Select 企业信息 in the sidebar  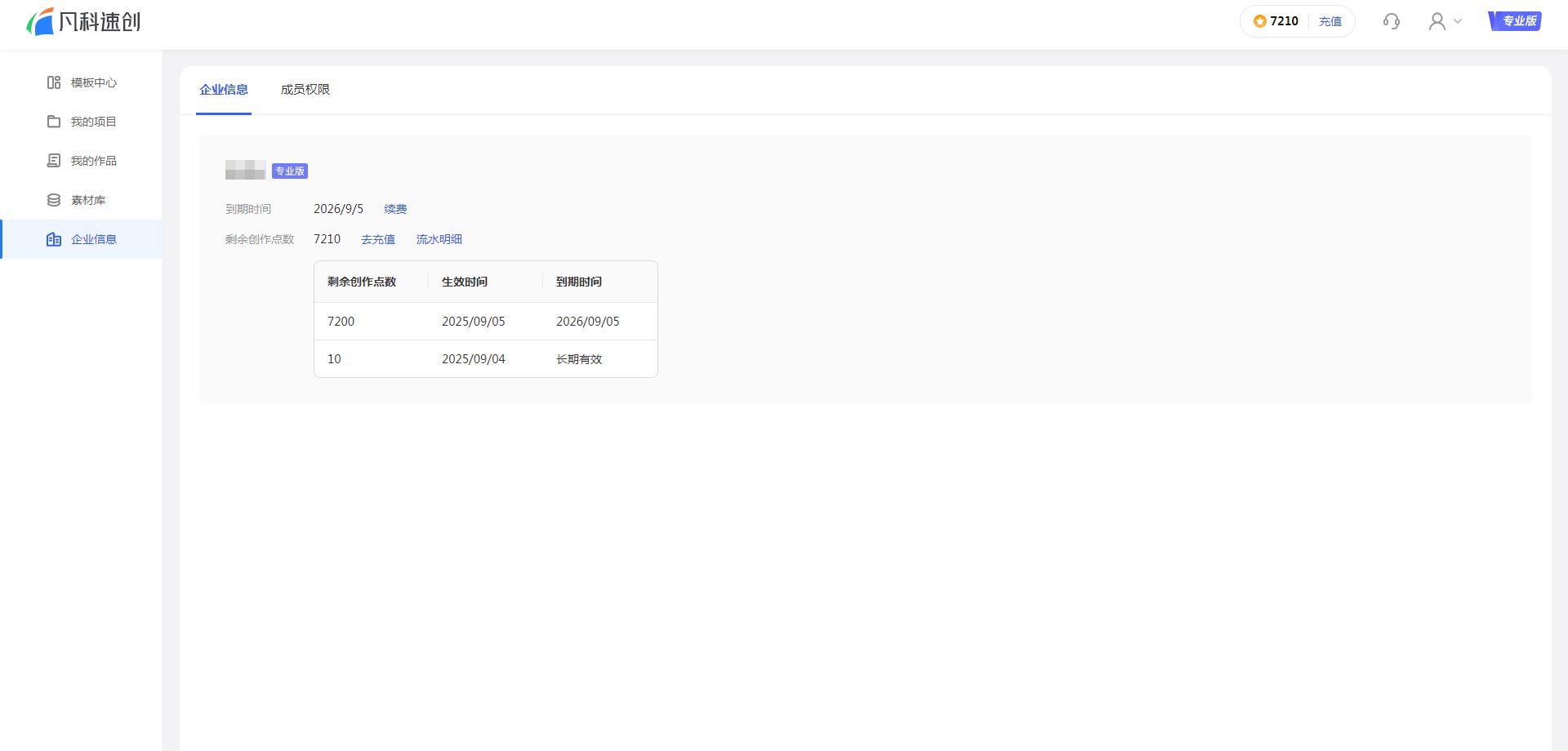(82, 239)
